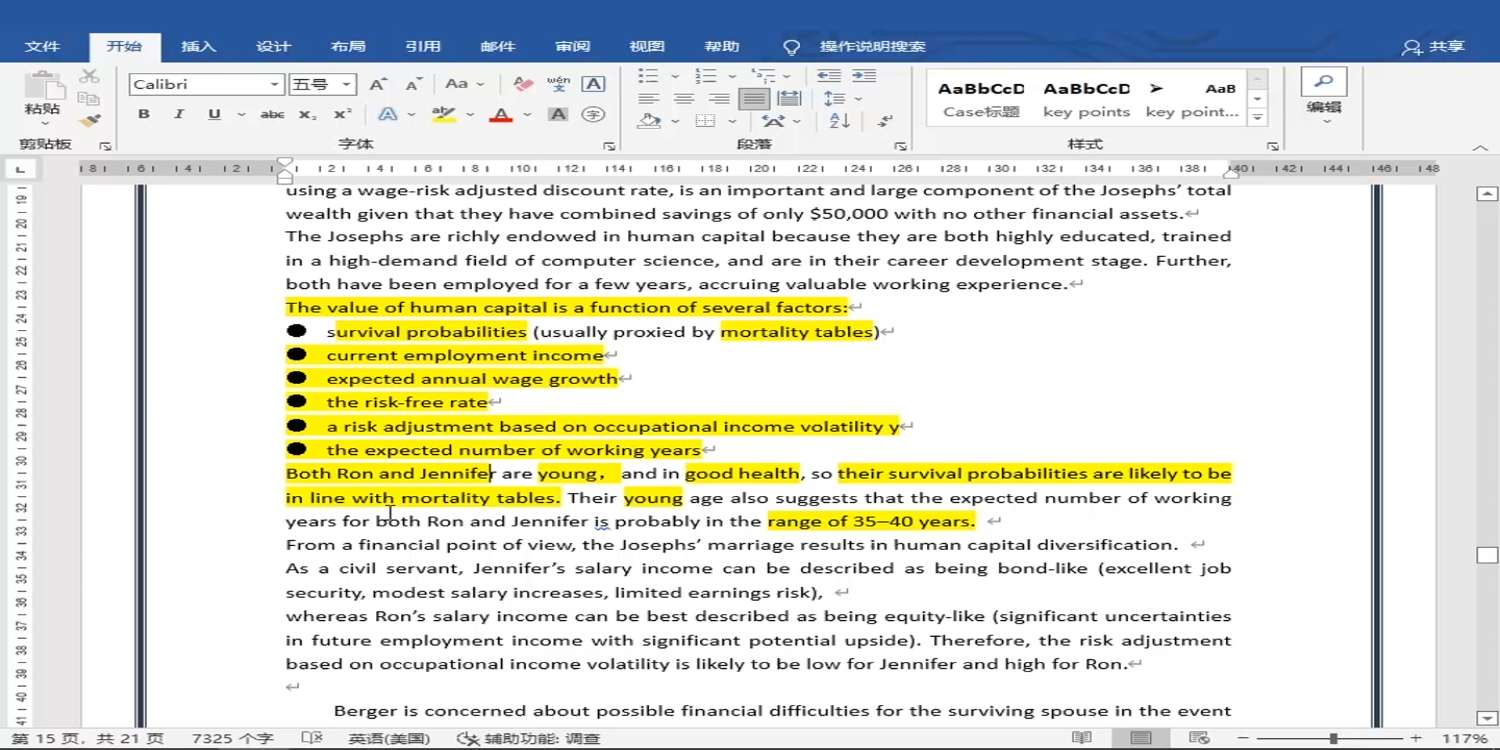Screen dimensions: 1500x750
Task: Select justify alignment
Action: pos(754,99)
